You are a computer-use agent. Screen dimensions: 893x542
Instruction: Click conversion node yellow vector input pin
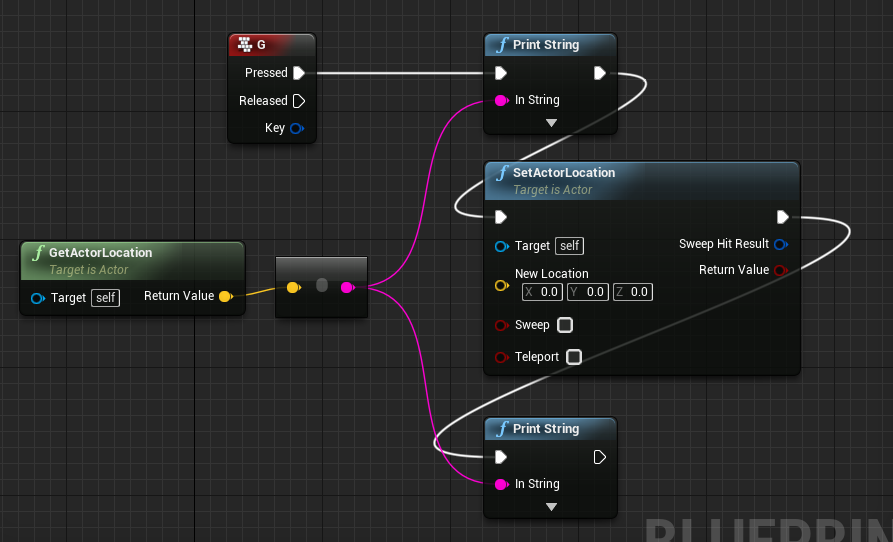pos(293,288)
